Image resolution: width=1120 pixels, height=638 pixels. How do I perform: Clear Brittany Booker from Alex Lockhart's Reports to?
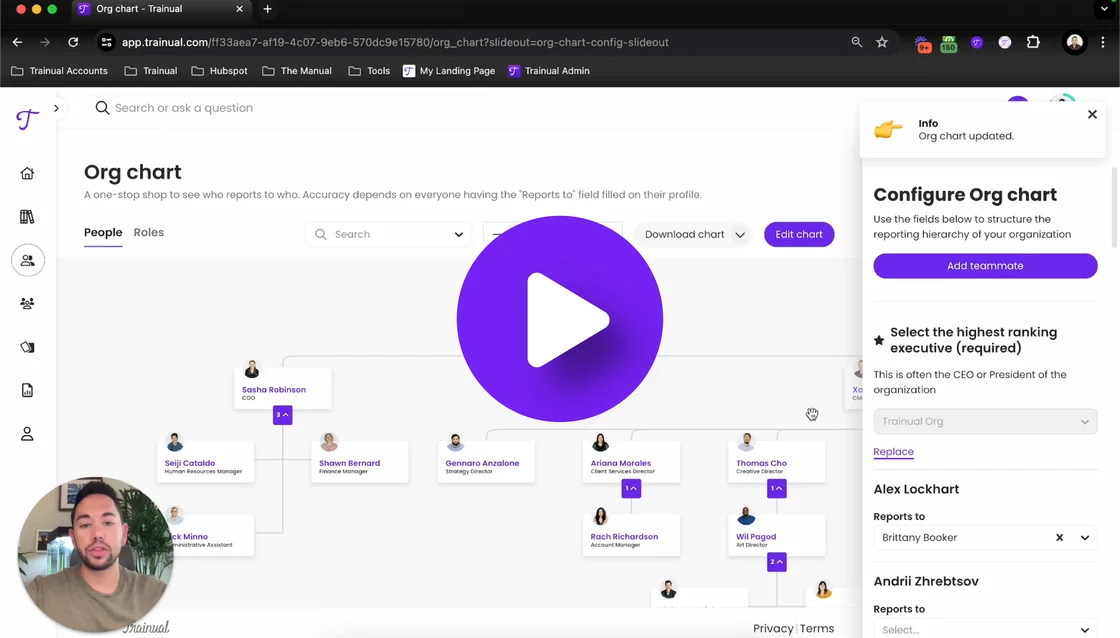pyautogui.click(x=1059, y=537)
